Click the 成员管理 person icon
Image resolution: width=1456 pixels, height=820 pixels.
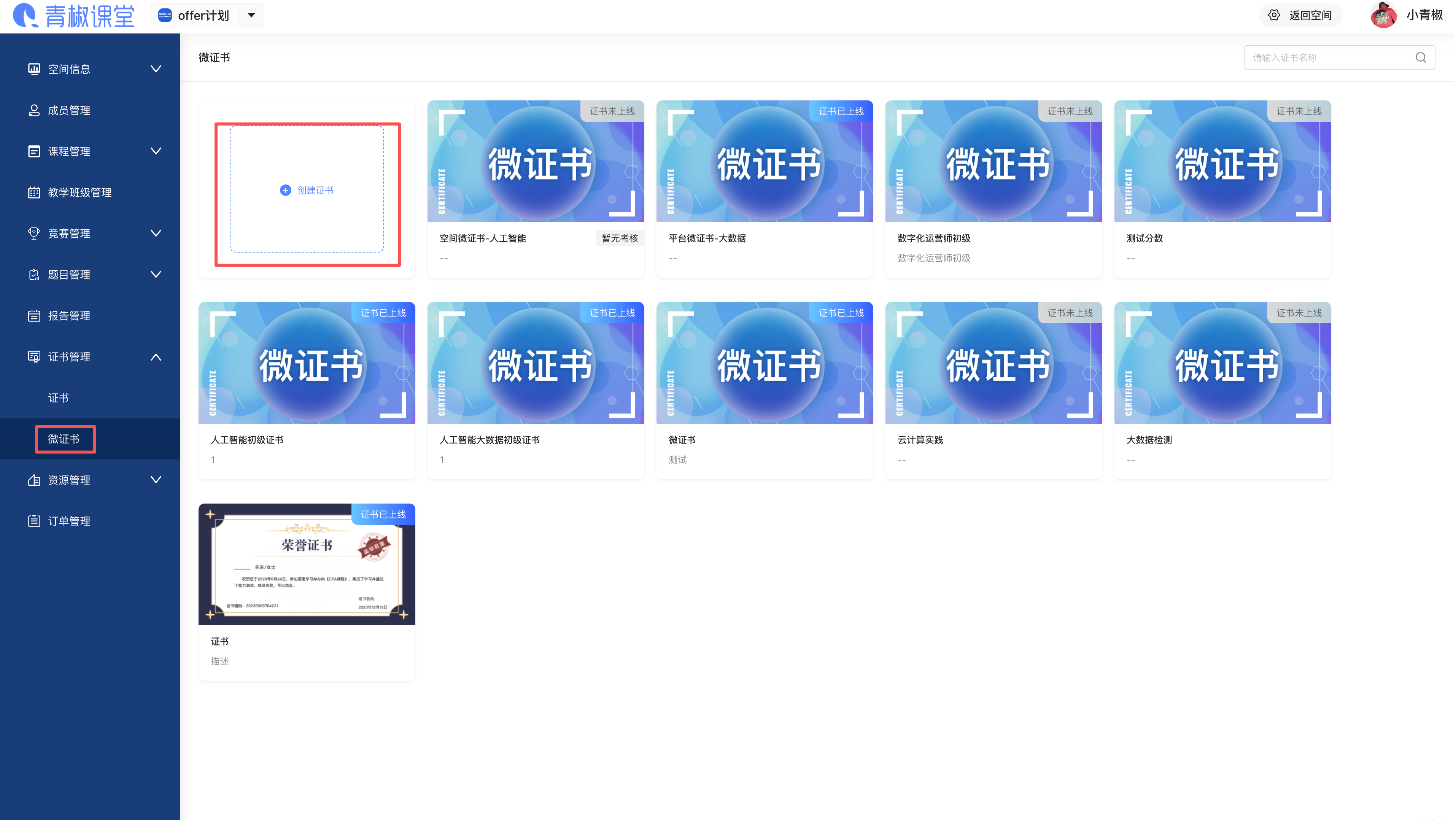[x=34, y=110]
